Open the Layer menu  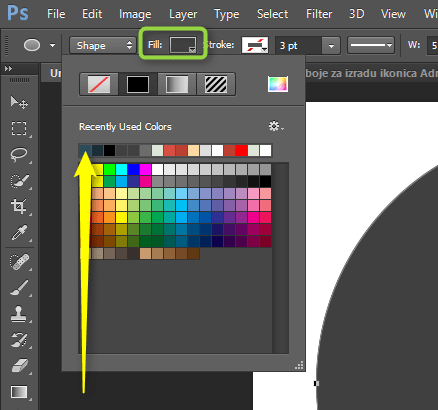tap(183, 14)
